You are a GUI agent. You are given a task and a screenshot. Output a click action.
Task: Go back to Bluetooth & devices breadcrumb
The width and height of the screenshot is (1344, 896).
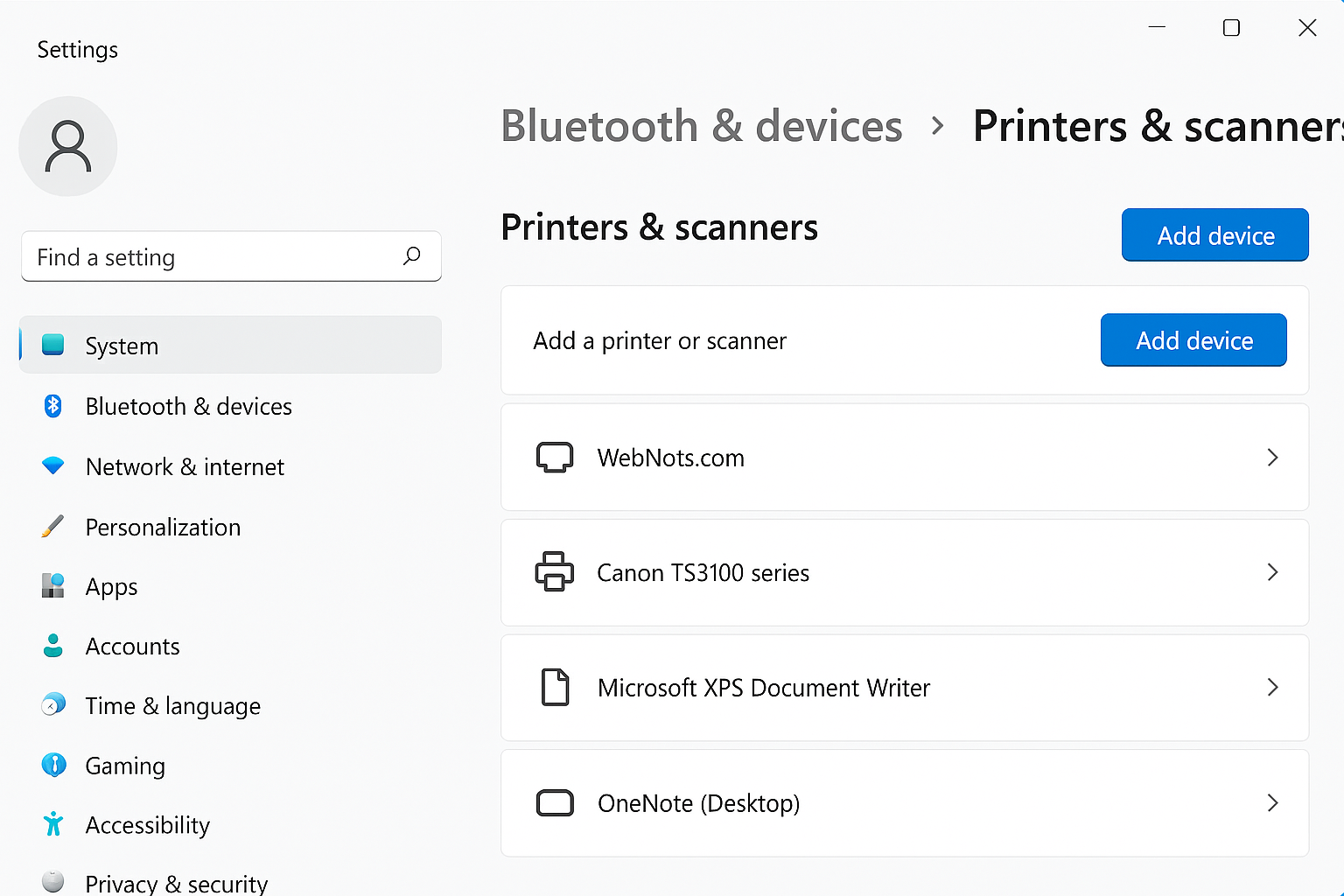coord(701,125)
